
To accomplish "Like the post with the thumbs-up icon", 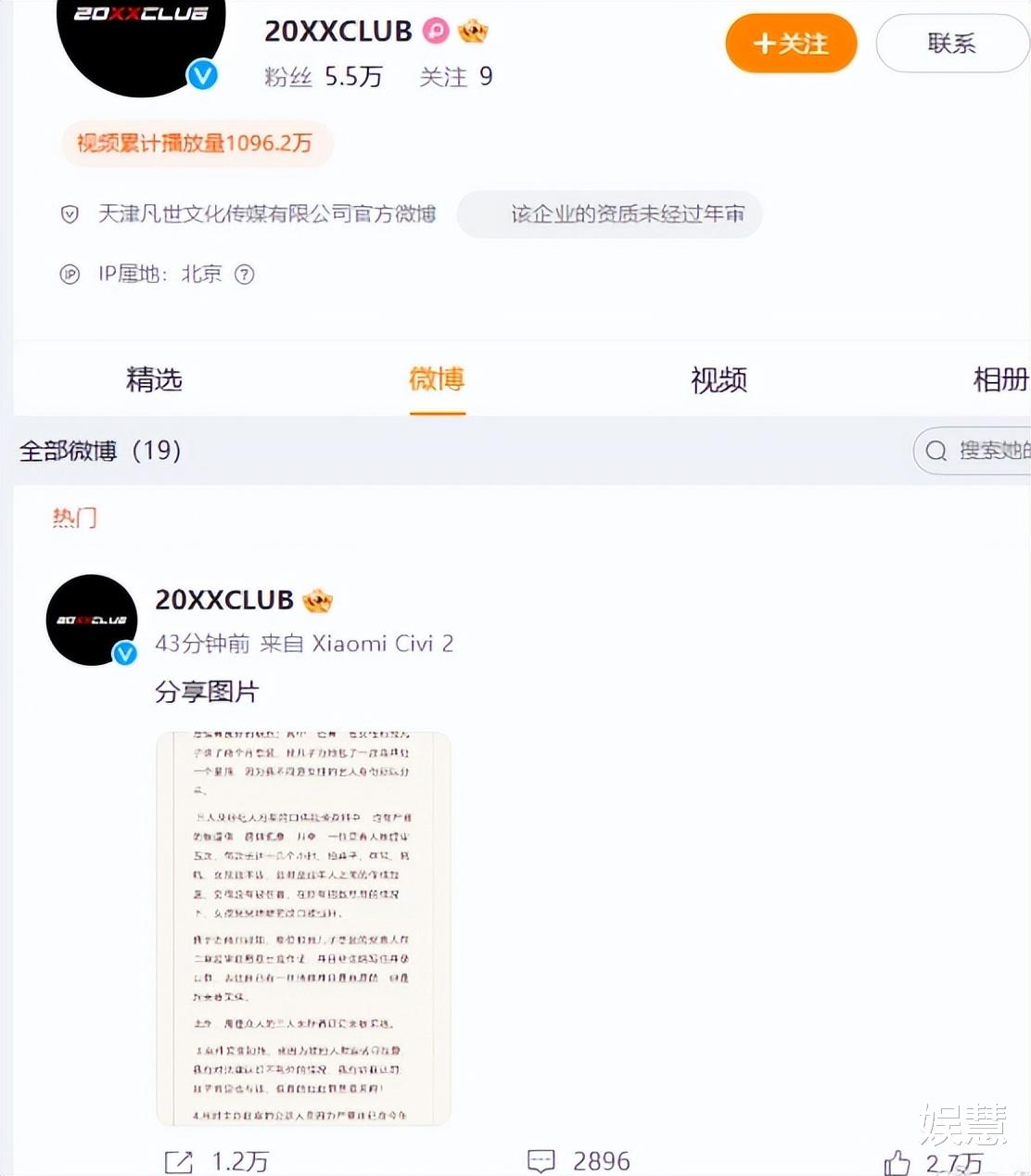I will click(897, 1162).
